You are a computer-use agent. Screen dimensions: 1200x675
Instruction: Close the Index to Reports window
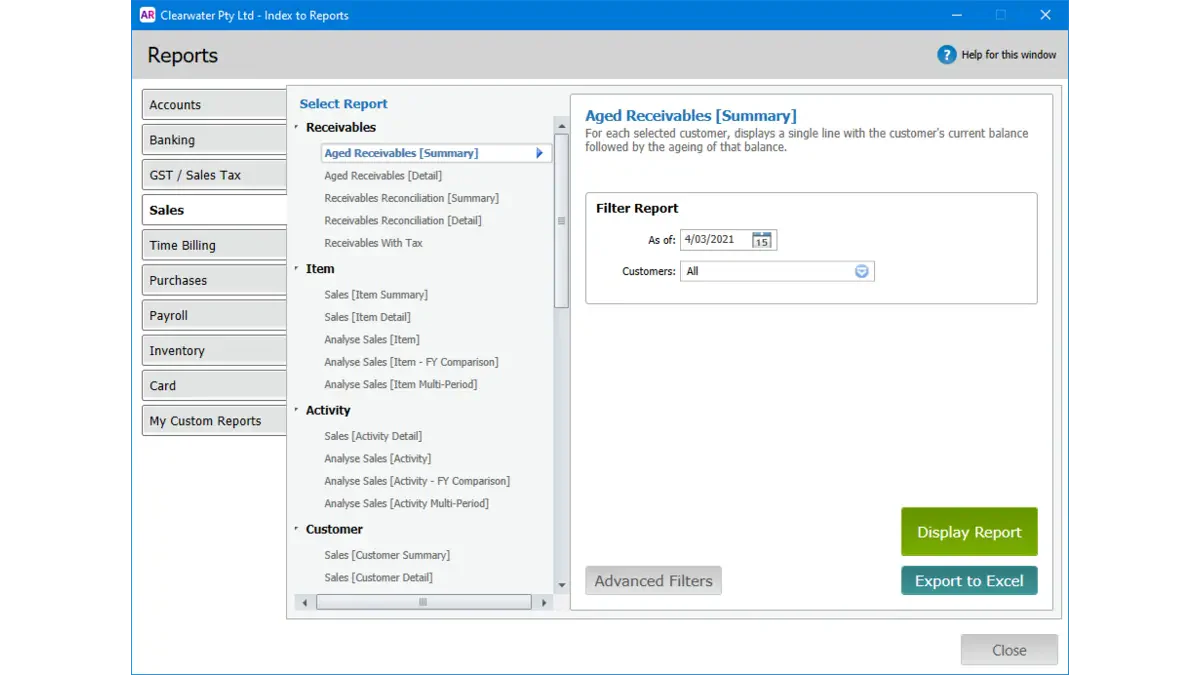tap(1045, 15)
